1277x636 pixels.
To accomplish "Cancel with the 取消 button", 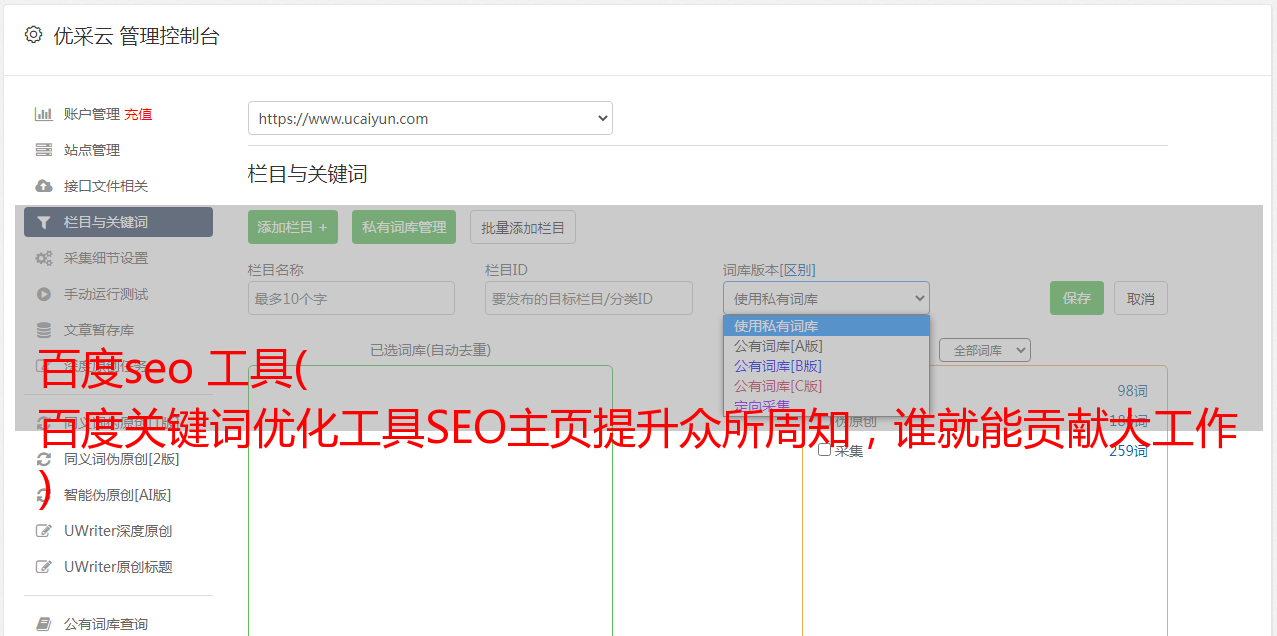I will pos(1141,298).
